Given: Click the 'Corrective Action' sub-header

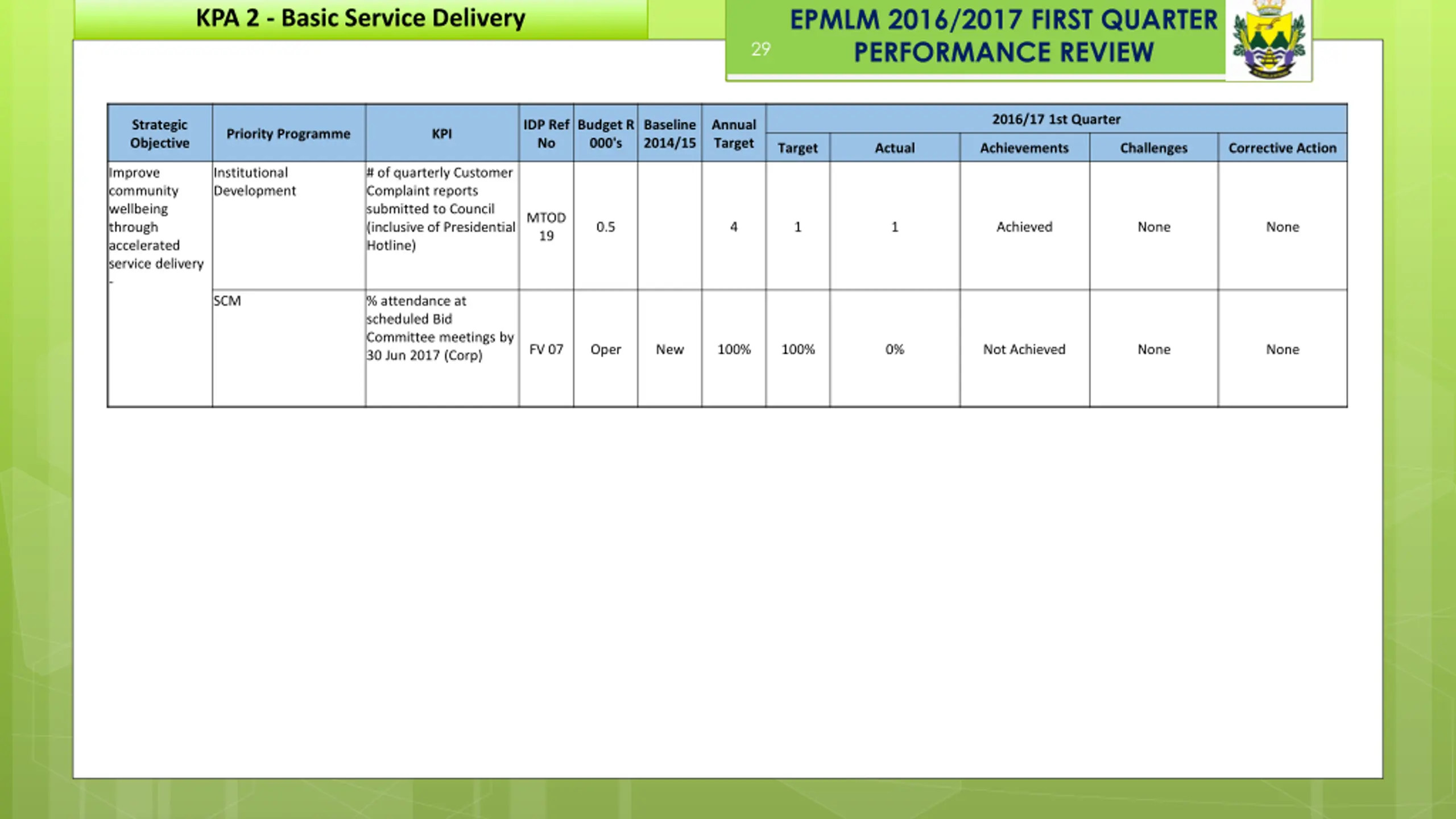Looking at the screenshot, I should coord(1283,148).
